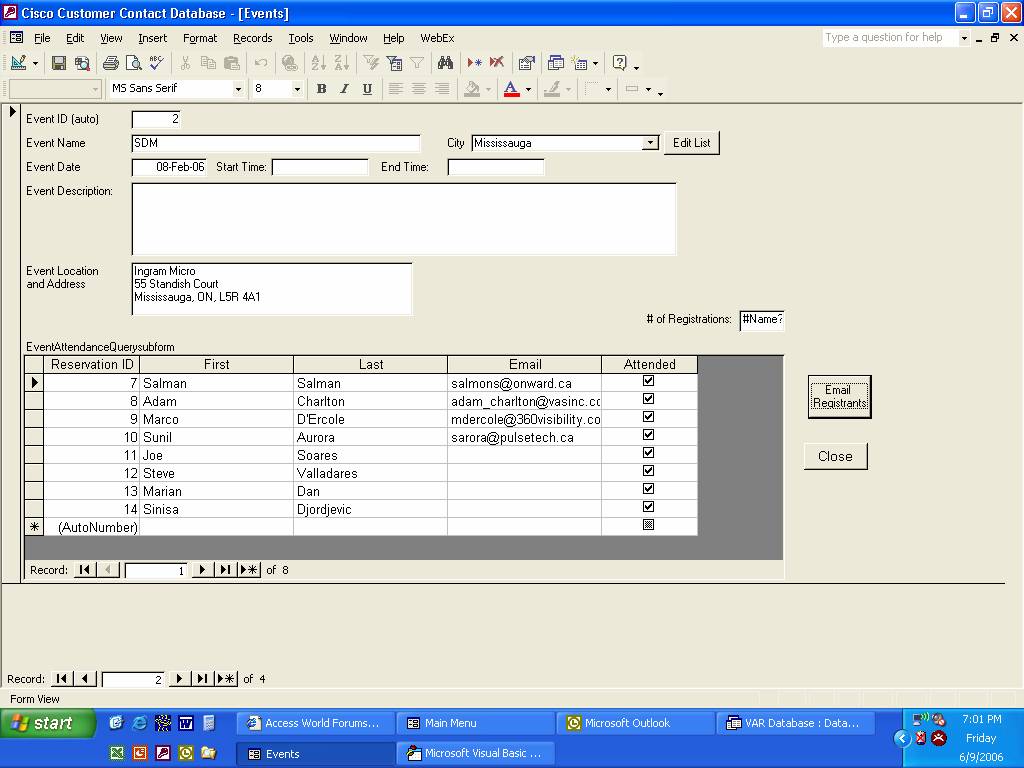Screen dimensions: 1024x768
Task: Click Sort Ascending icon
Action: 318,63
